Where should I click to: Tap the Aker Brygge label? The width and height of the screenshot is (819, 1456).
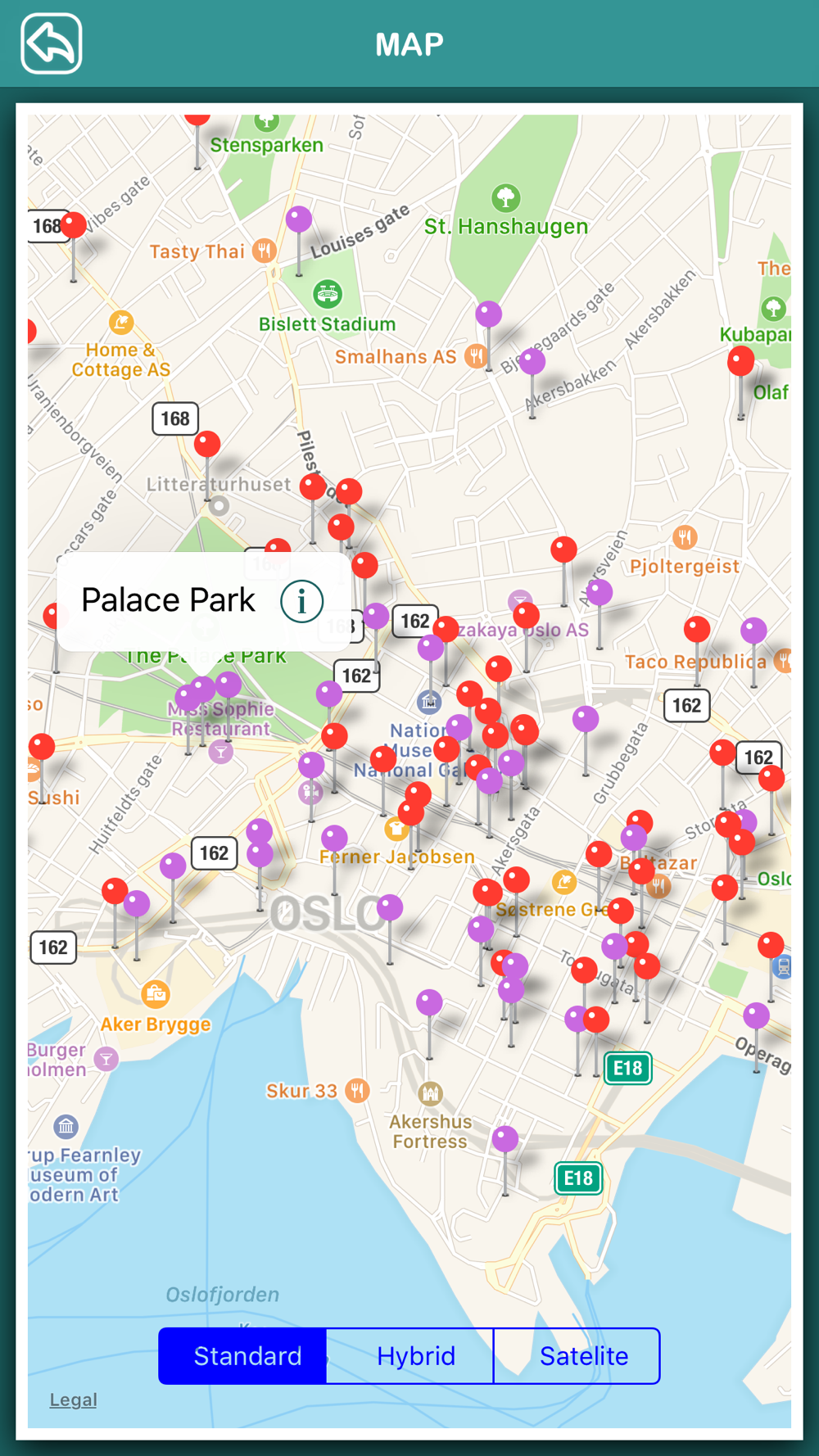(156, 1024)
